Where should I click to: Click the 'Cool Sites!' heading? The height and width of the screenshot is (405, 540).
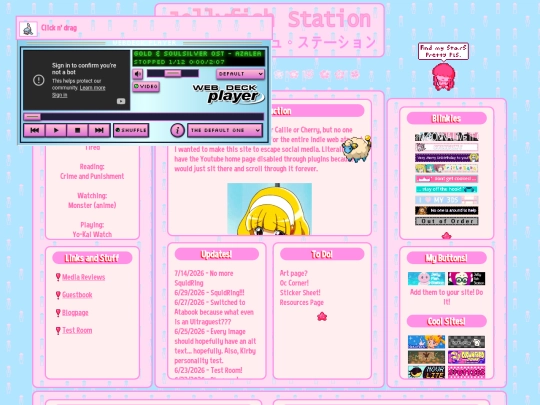pyautogui.click(x=447, y=321)
